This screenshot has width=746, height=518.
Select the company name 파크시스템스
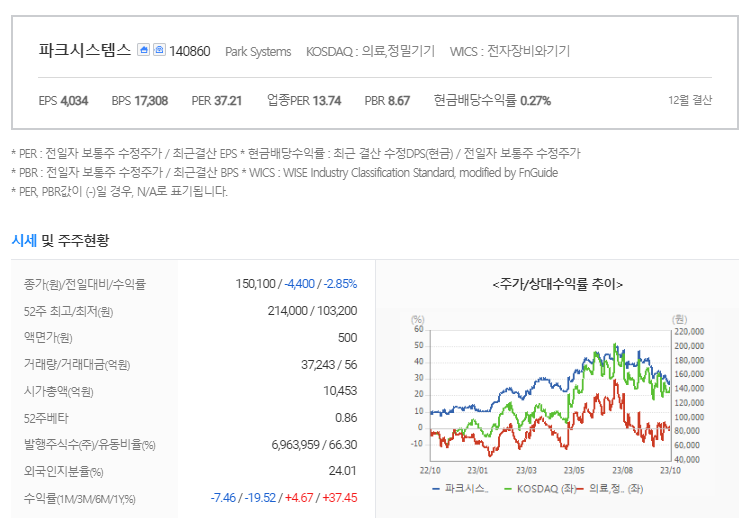tap(85, 50)
